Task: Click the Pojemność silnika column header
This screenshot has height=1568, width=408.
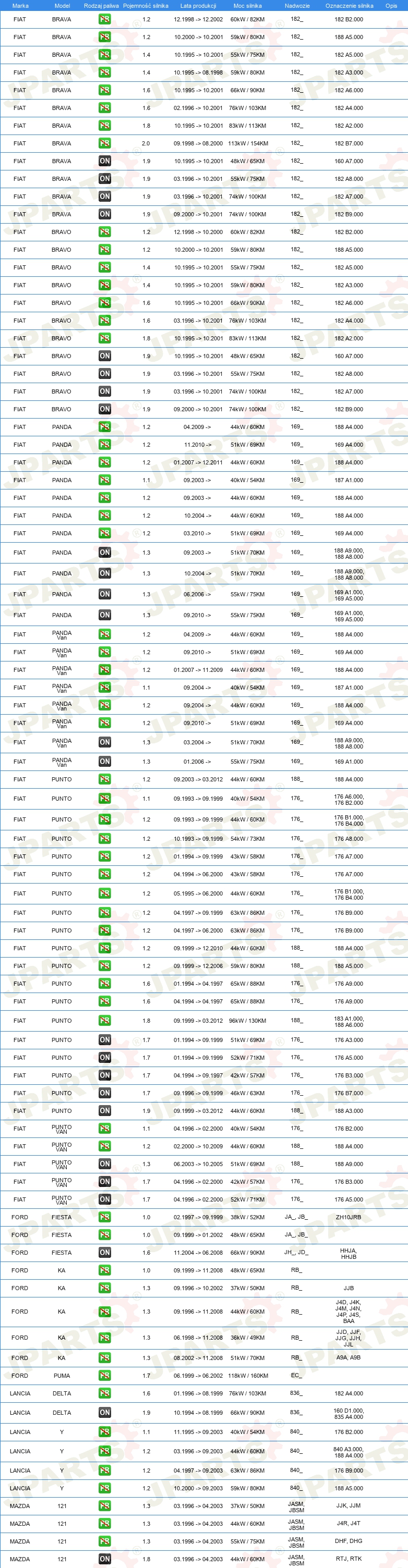Action: 146,6
